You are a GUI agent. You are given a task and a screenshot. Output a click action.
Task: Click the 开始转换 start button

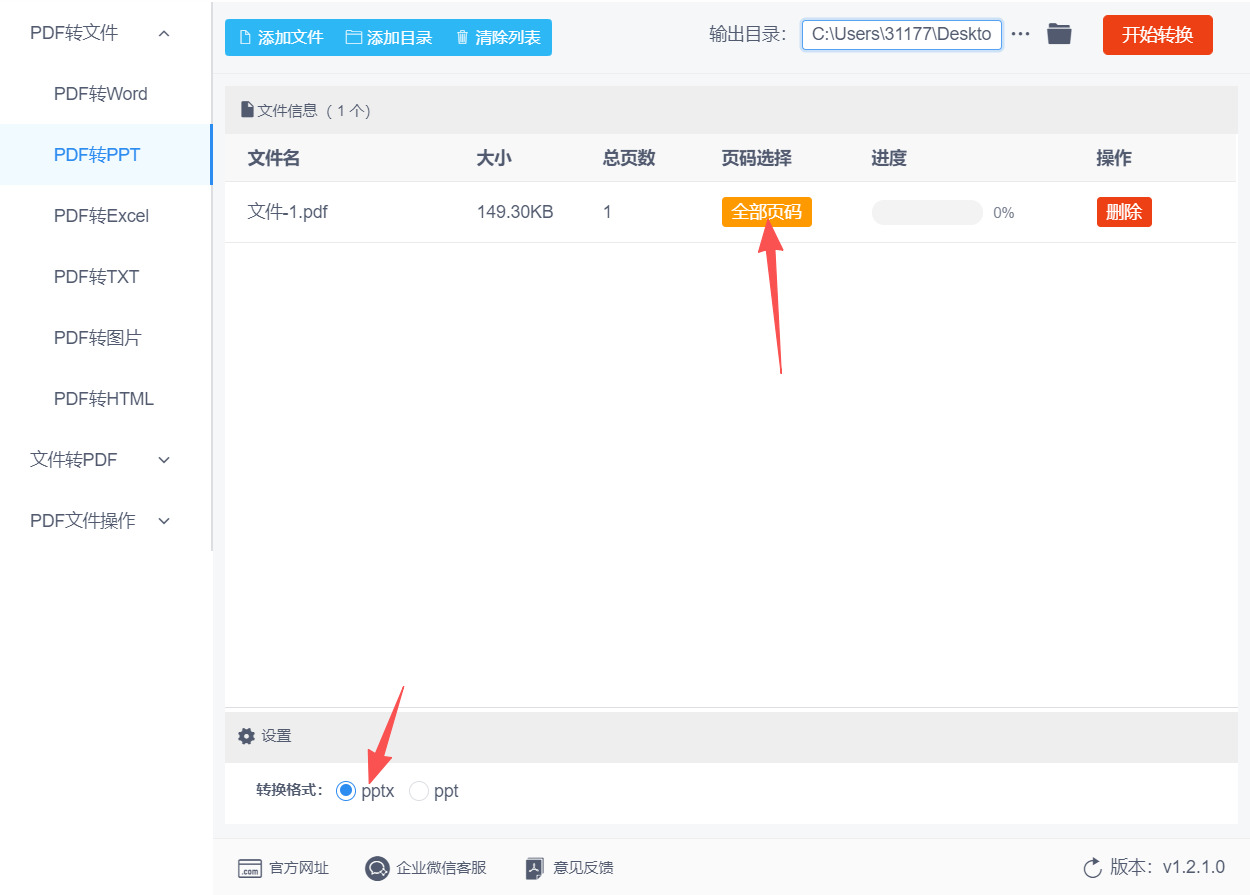(1158, 35)
